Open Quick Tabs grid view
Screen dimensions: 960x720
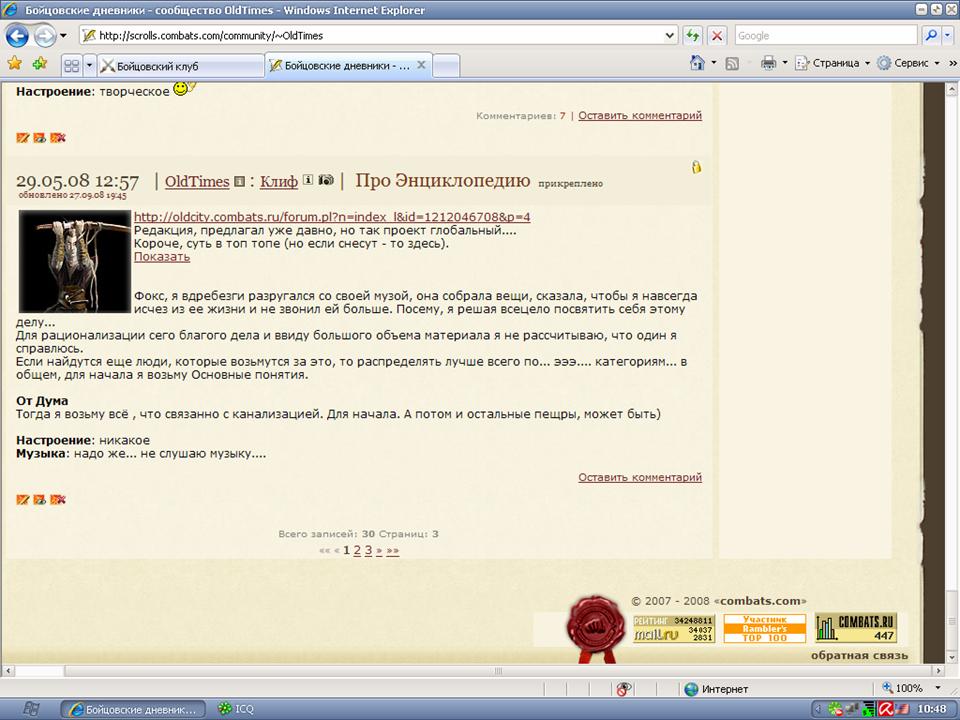coord(72,66)
